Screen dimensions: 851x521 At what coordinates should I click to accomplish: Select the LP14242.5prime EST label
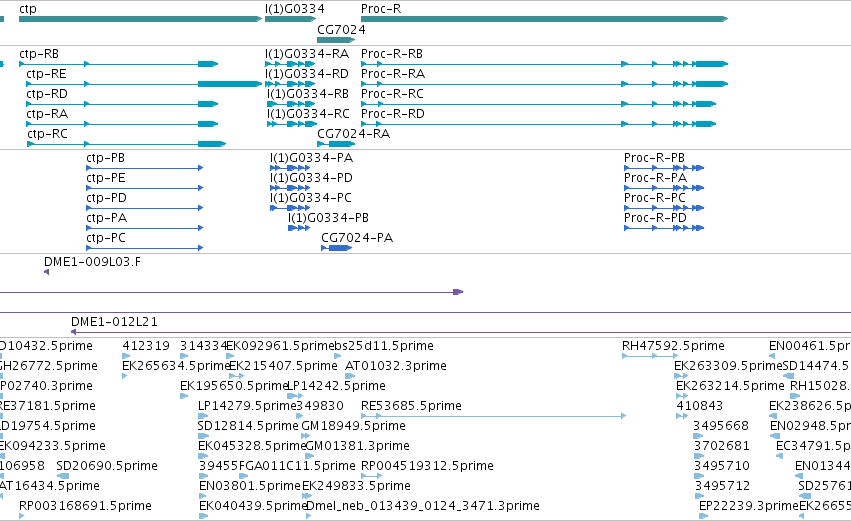point(336,386)
